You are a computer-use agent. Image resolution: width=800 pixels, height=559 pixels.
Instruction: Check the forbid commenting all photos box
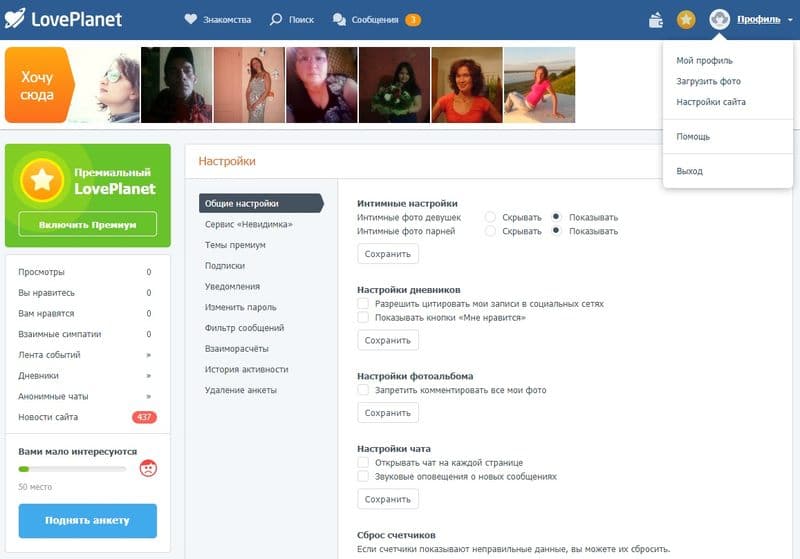tap(364, 390)
